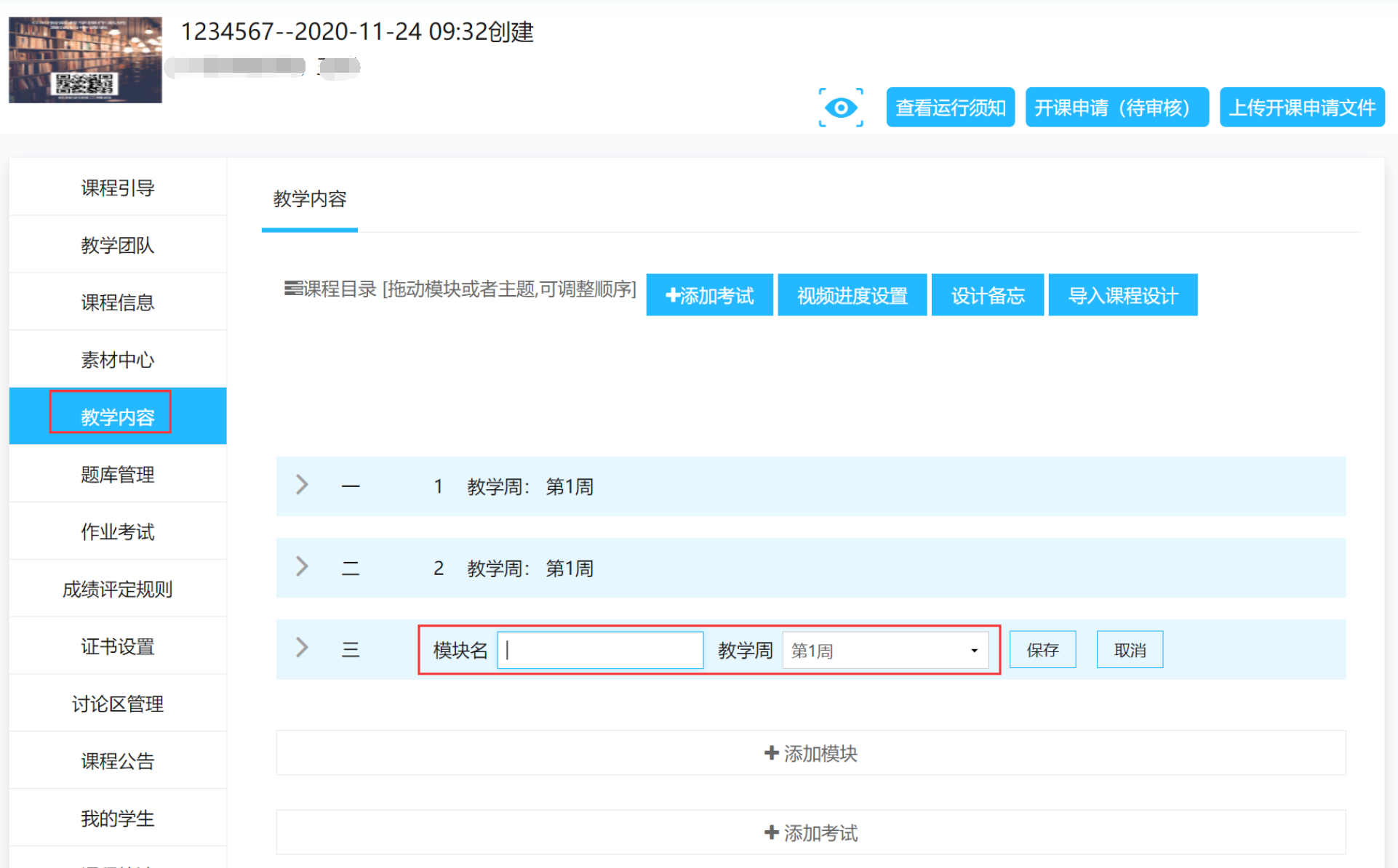Image resolution: width=1398 pixels, height=868 pixels.
Task: Click the 保存 button
Action: pyautogui.click(x=1042, y=650)
